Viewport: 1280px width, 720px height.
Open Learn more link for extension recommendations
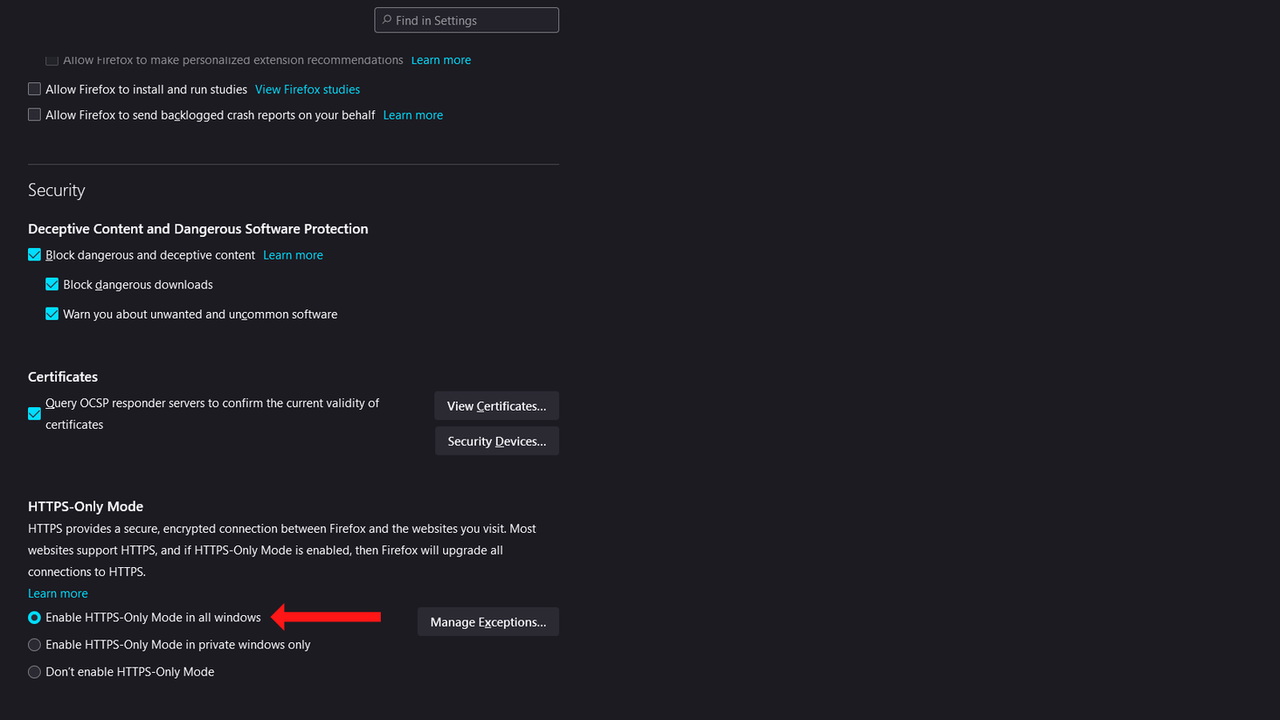(441, 60)
